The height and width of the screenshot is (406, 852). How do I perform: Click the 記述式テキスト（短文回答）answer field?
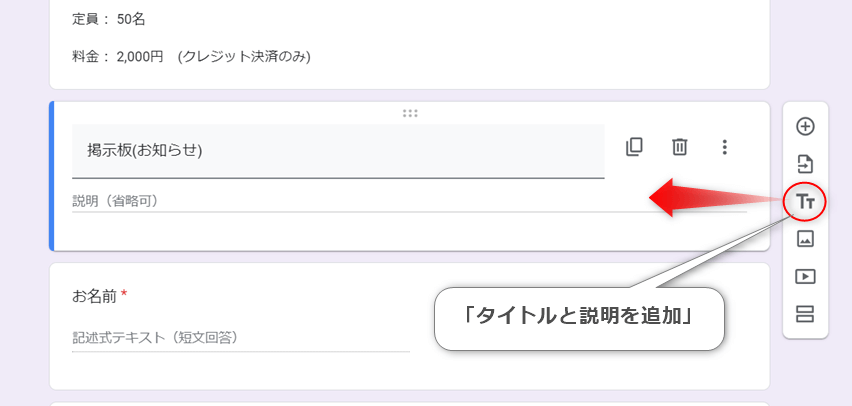[241, 338]
